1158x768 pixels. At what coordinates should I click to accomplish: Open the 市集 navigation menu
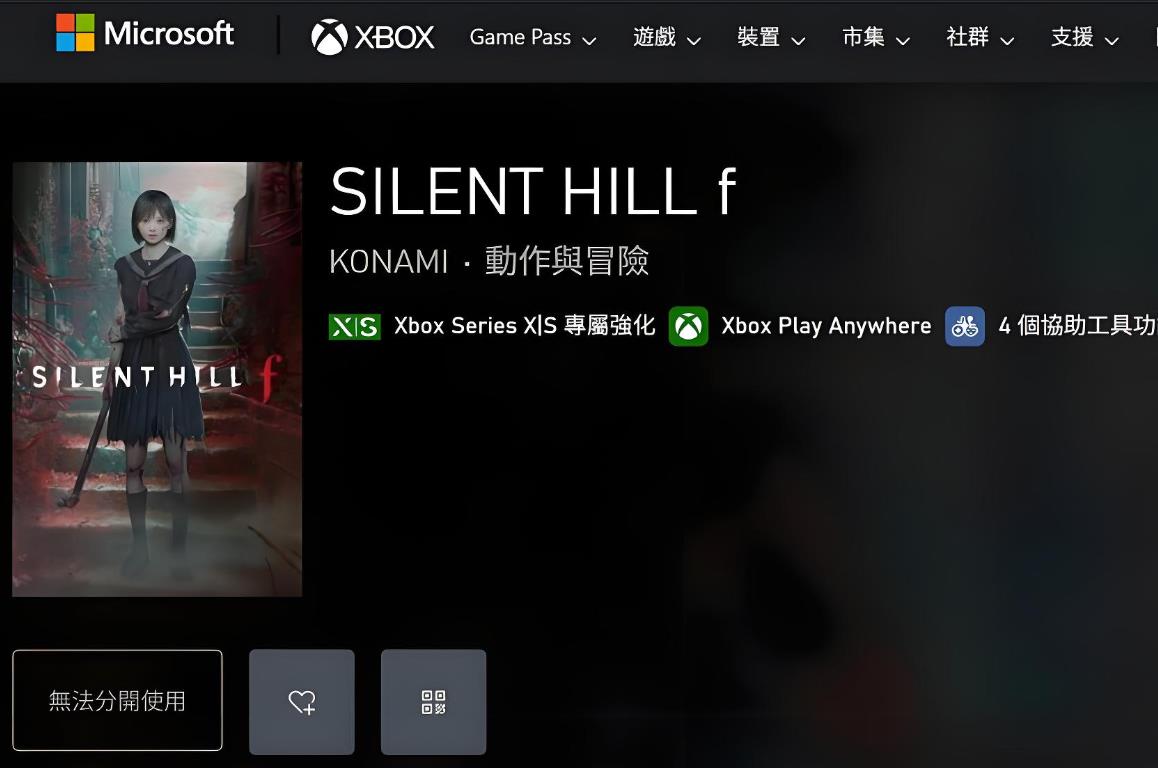(876, 38)
